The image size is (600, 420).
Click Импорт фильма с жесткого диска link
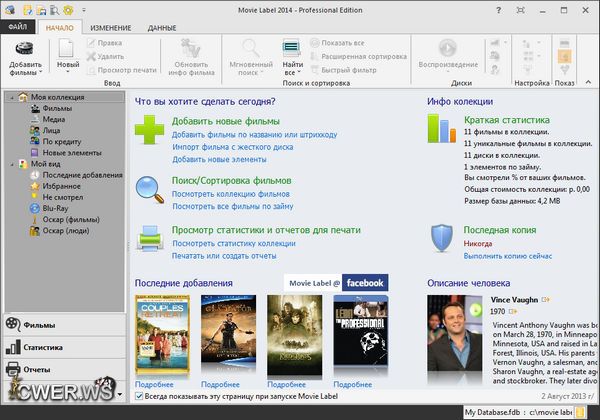coord(230,147)
